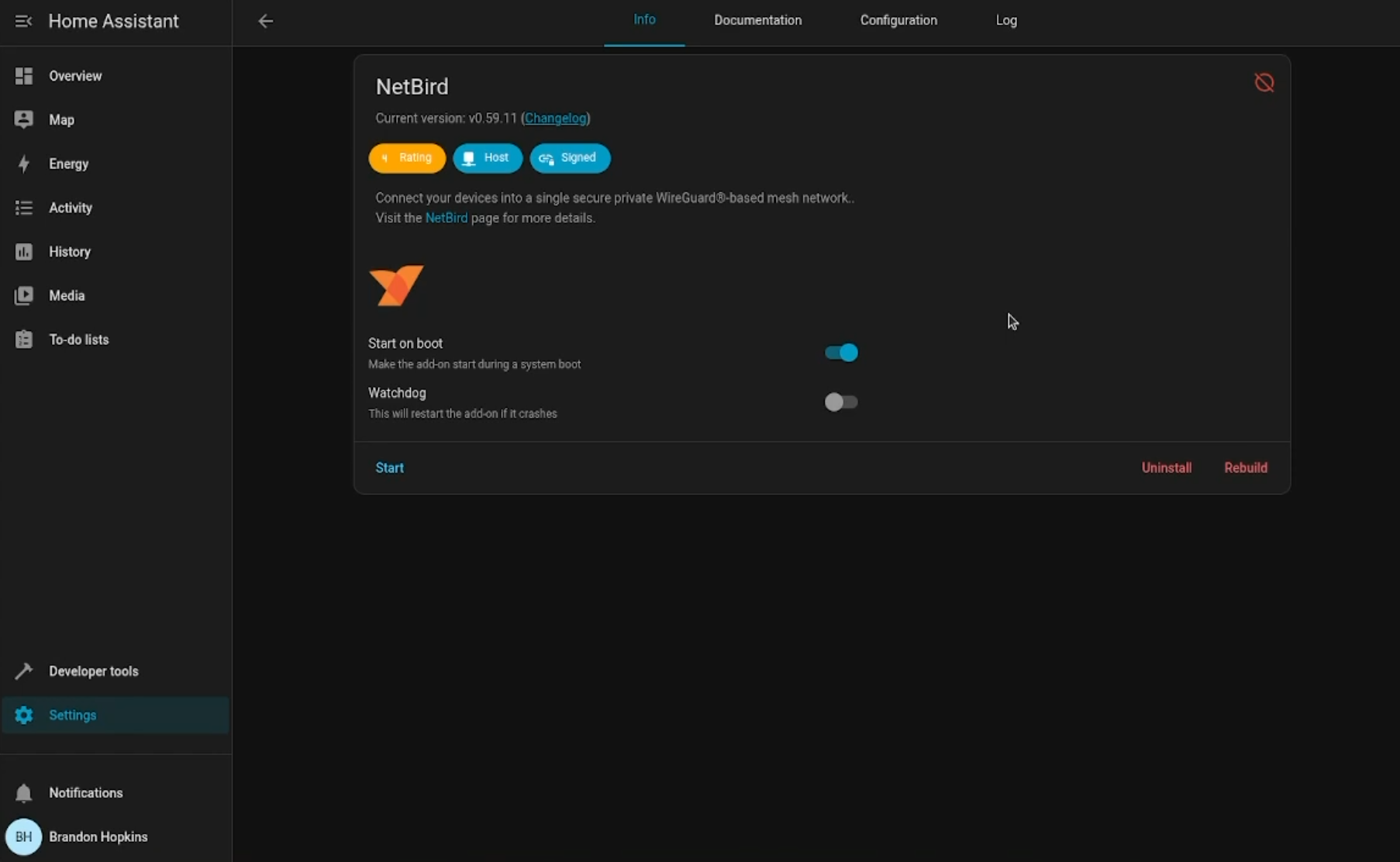Open To-do lists from sidebar
This screenshot has height=862, width=1400.
(x=24, y=340)
